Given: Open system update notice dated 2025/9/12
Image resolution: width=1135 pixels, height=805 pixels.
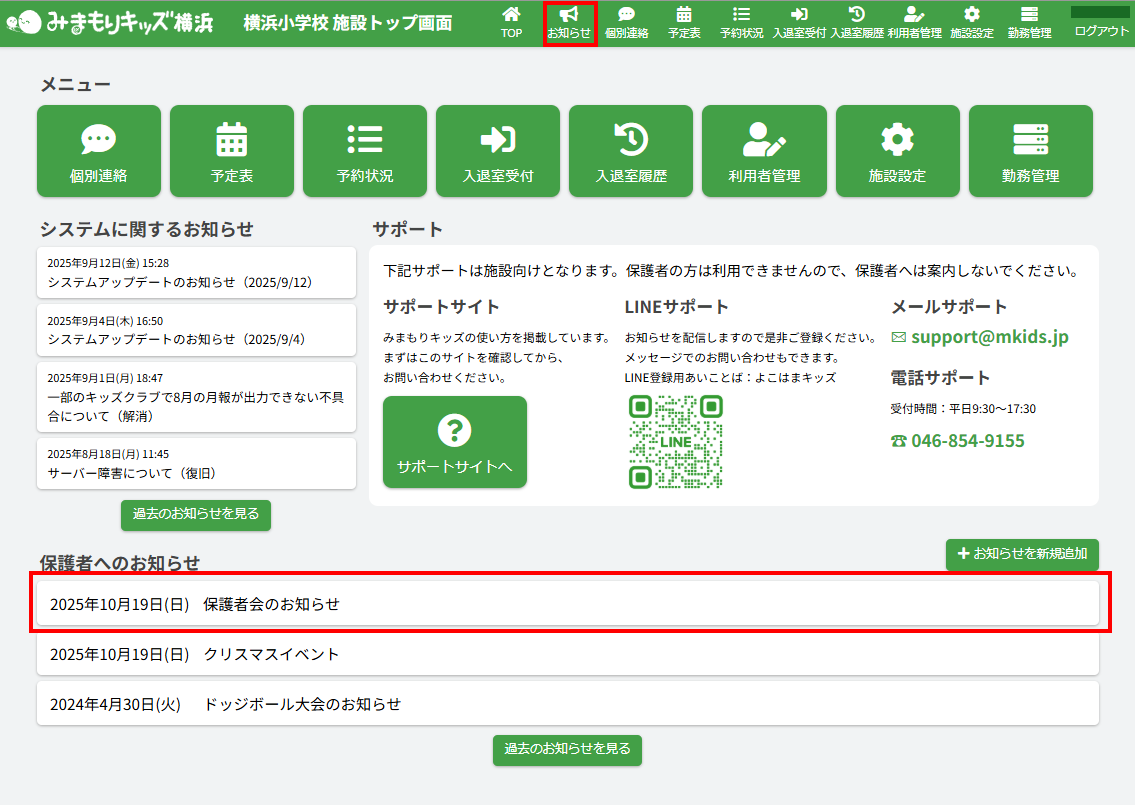Looking at the screenshot, I should click(x=196, y=273).
